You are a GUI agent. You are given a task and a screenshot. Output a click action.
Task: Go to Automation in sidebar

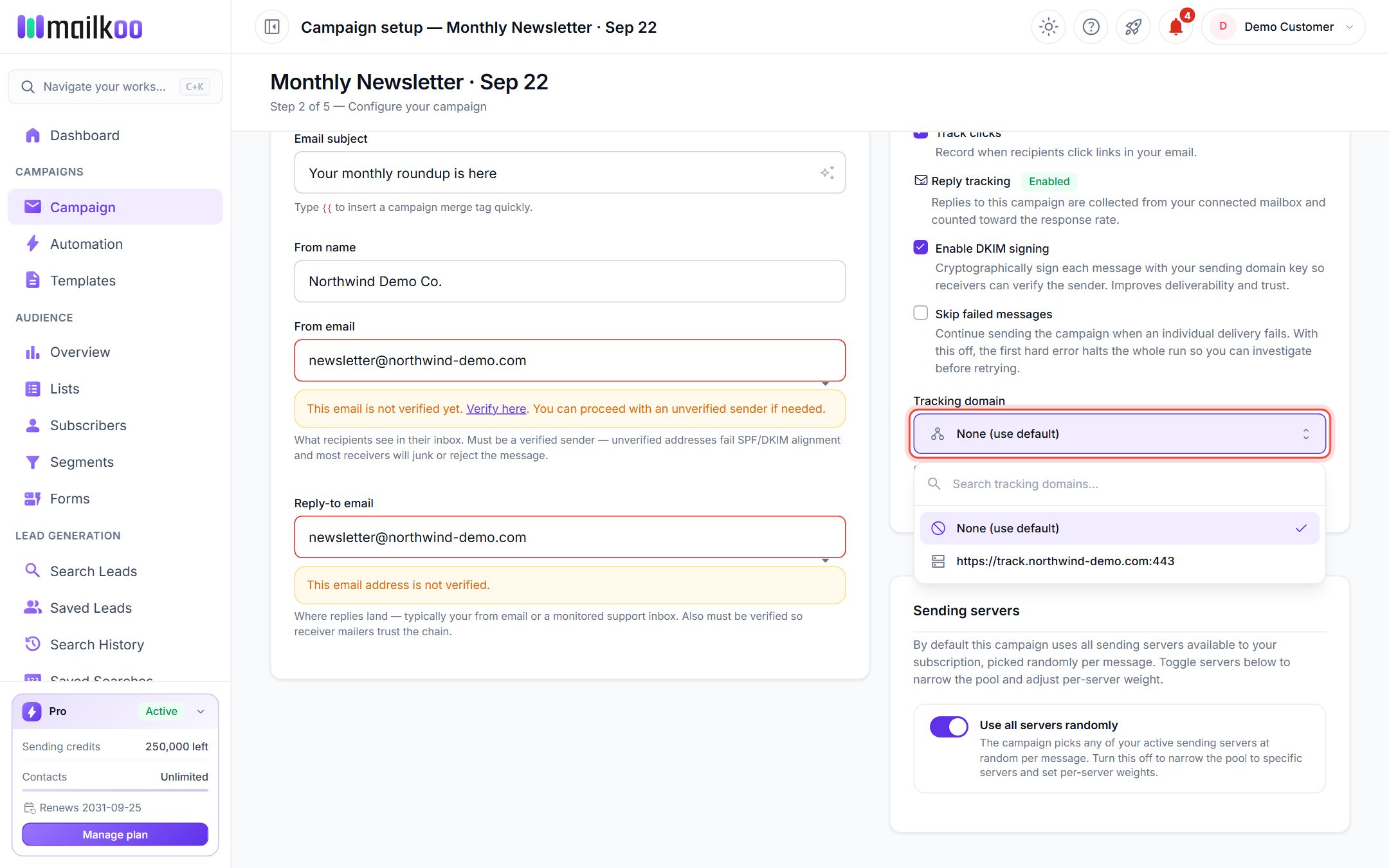tap(115, 244)
